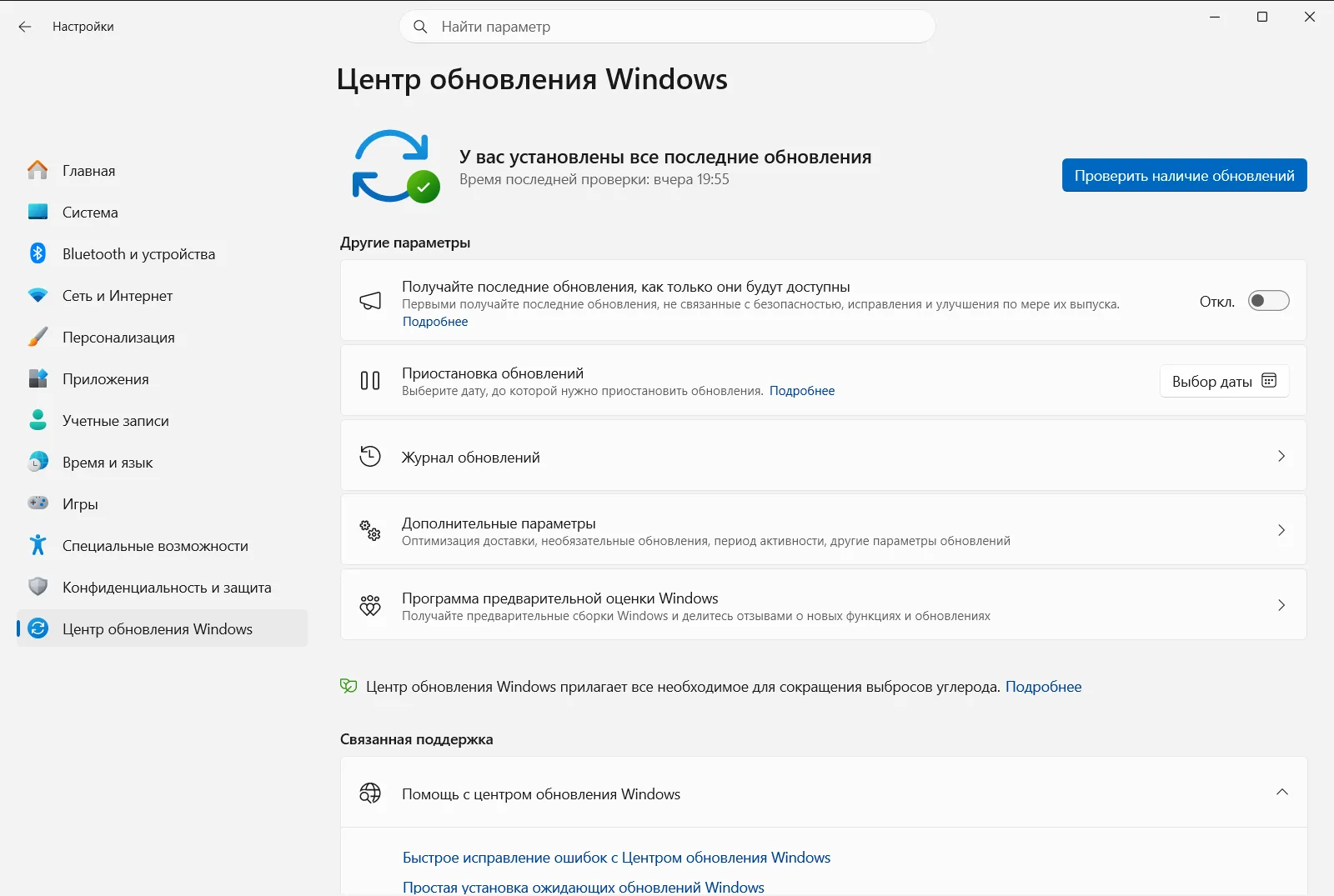Image resolution: width=1334 pixels, height=896 pixels.
Task: Click the Игры gamepad icon
Action: point(38,503)
